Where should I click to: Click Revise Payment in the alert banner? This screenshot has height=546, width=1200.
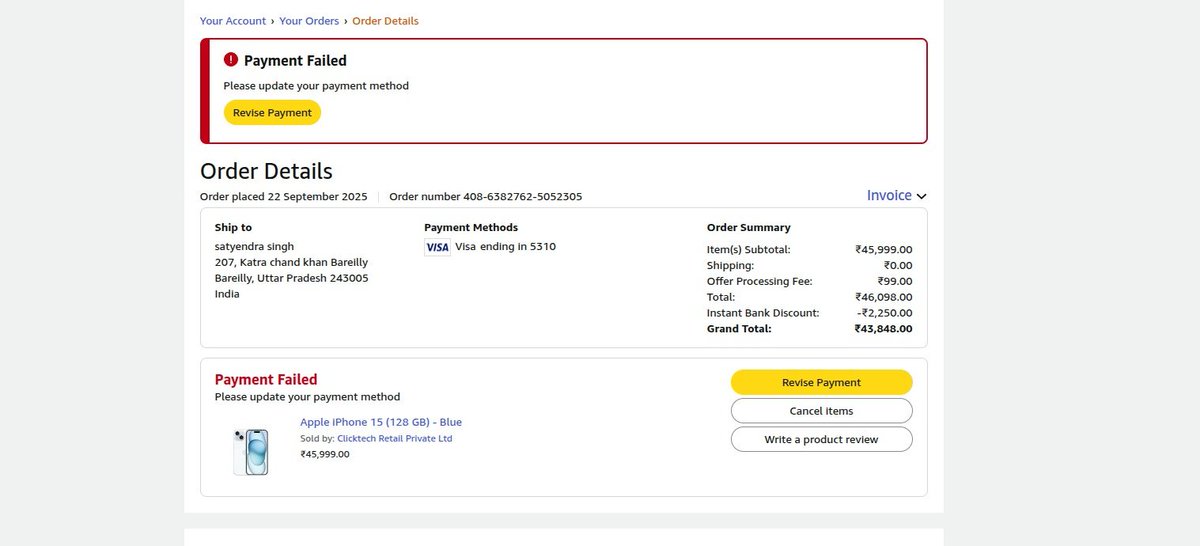272,113
